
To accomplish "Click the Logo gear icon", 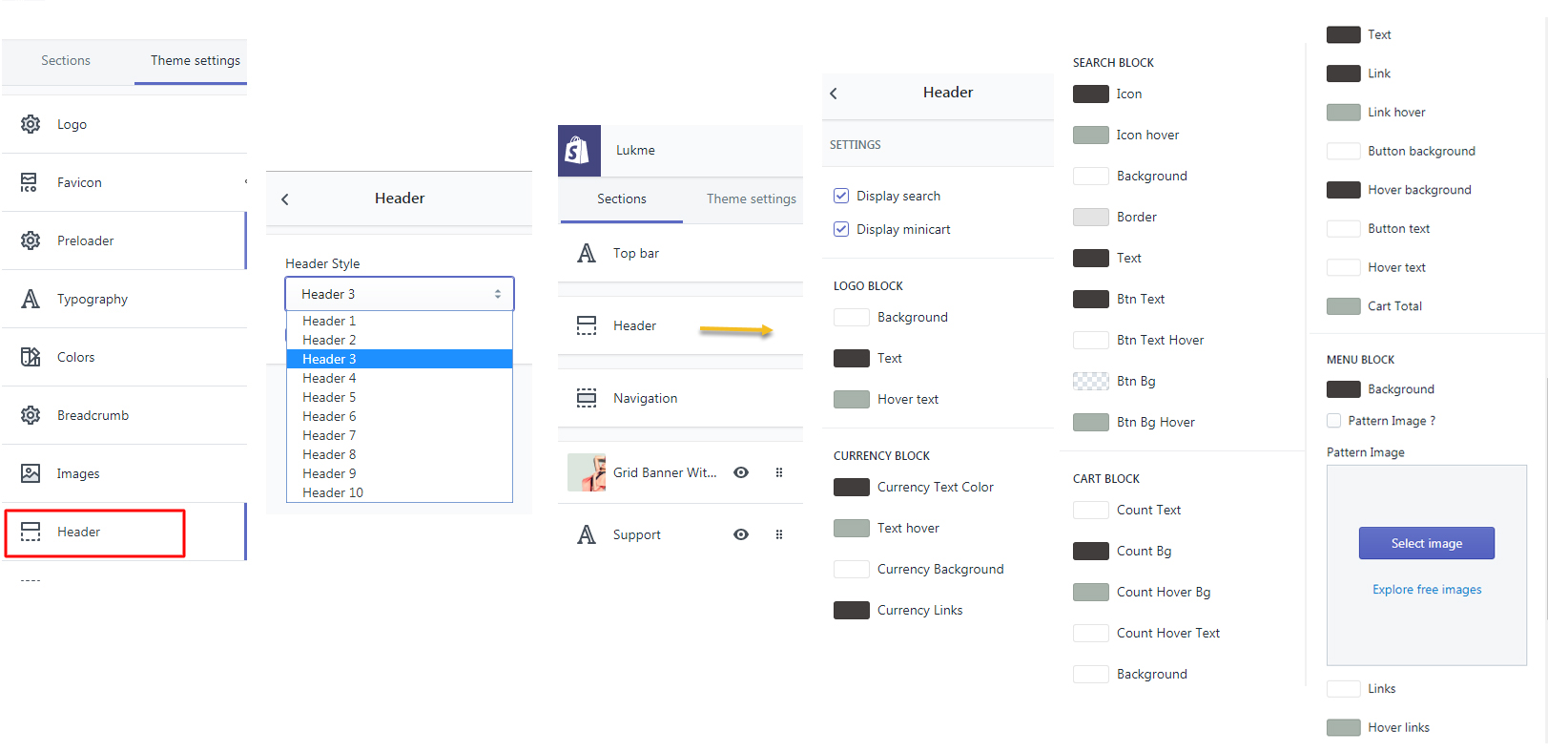I will point(31,124).
